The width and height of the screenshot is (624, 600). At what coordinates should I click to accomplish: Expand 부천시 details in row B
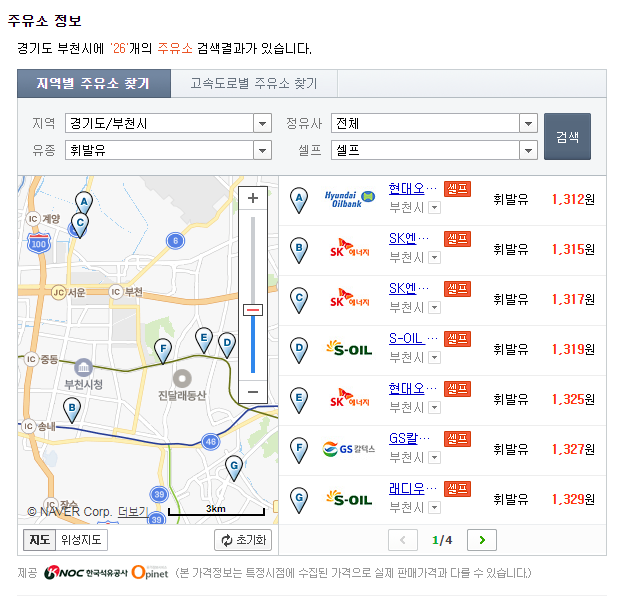[x=435, y=258]
